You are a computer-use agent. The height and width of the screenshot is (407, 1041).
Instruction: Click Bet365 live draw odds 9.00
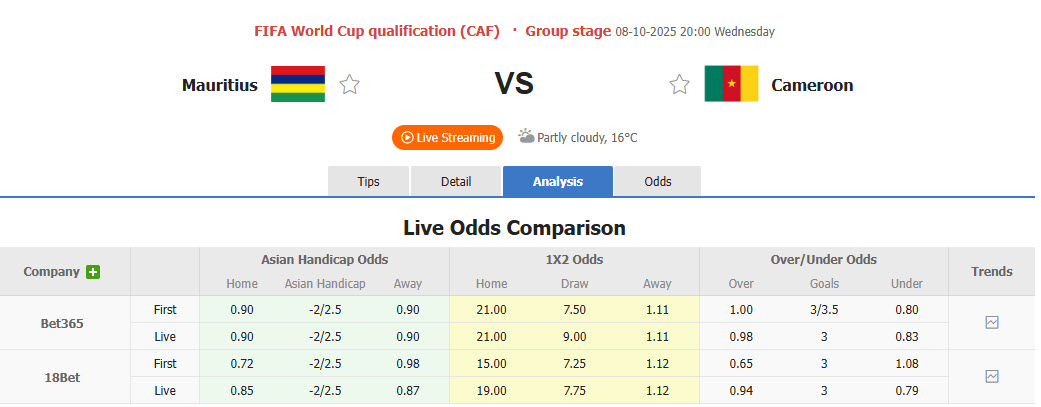coord(574,336)
